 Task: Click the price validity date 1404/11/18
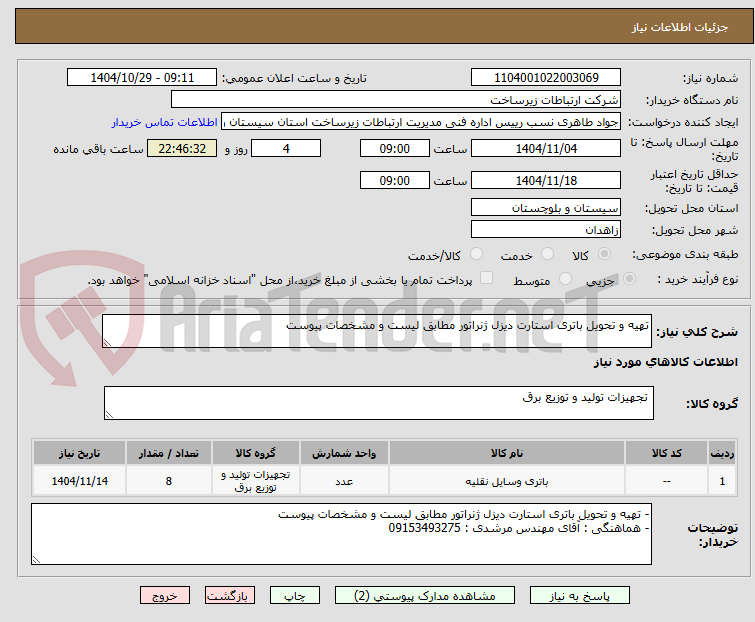pos(546,181)
